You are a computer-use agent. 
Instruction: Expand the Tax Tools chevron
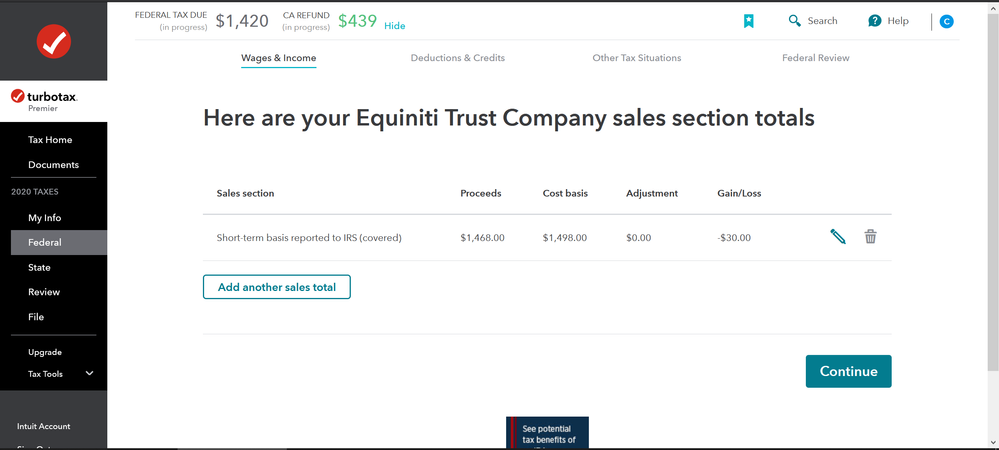click(89, 374)
